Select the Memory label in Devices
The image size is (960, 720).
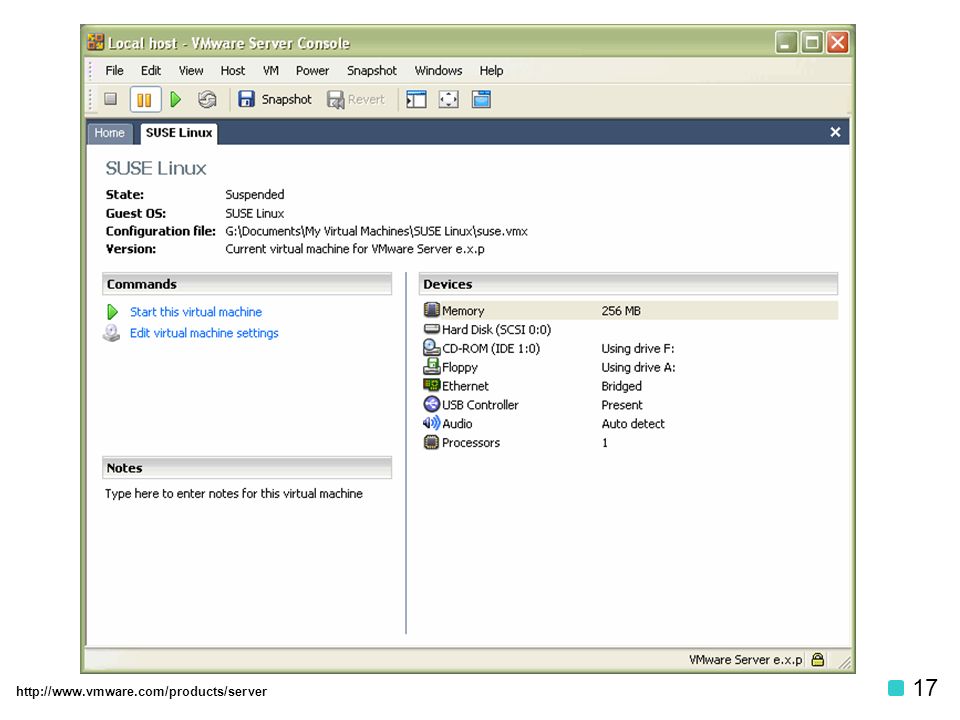[x=463, y=311]
